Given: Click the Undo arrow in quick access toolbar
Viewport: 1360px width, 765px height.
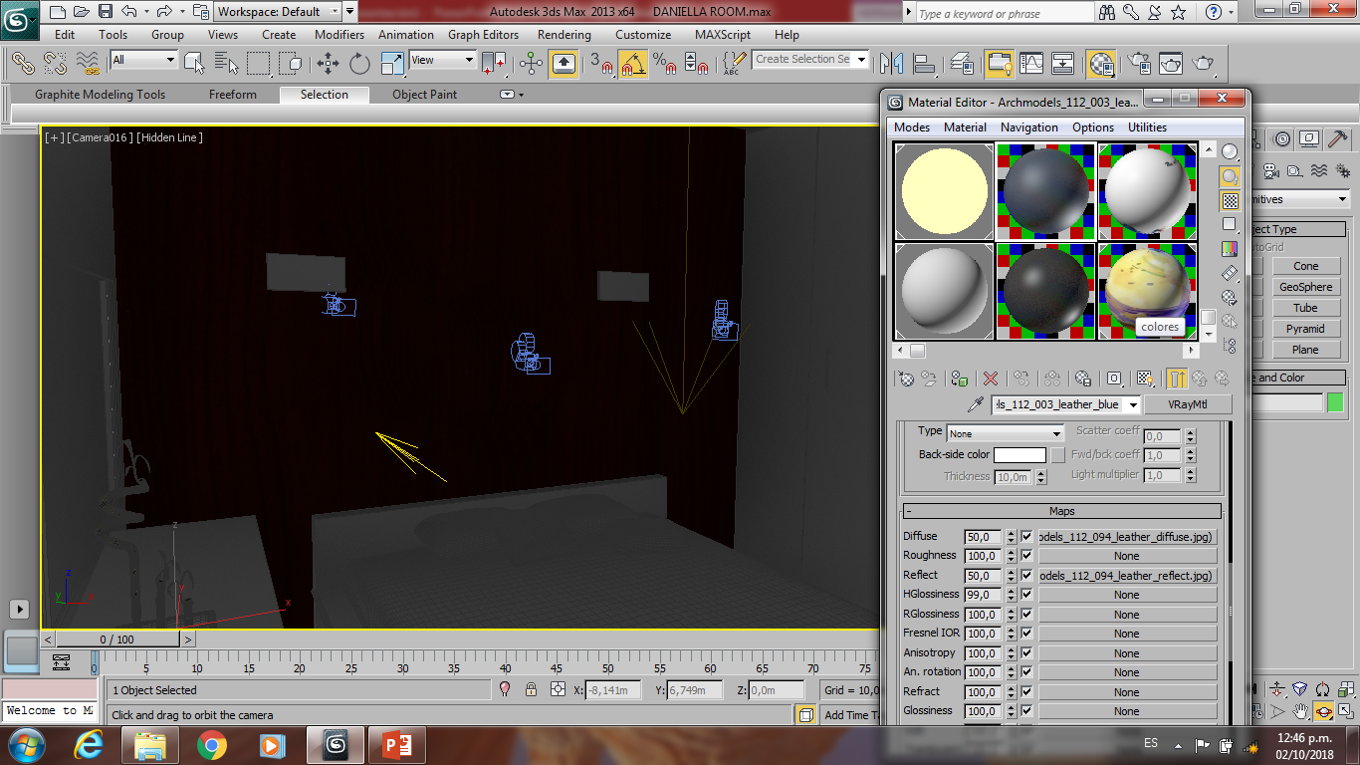Looking at the screenshot, I should pos(129,12).
